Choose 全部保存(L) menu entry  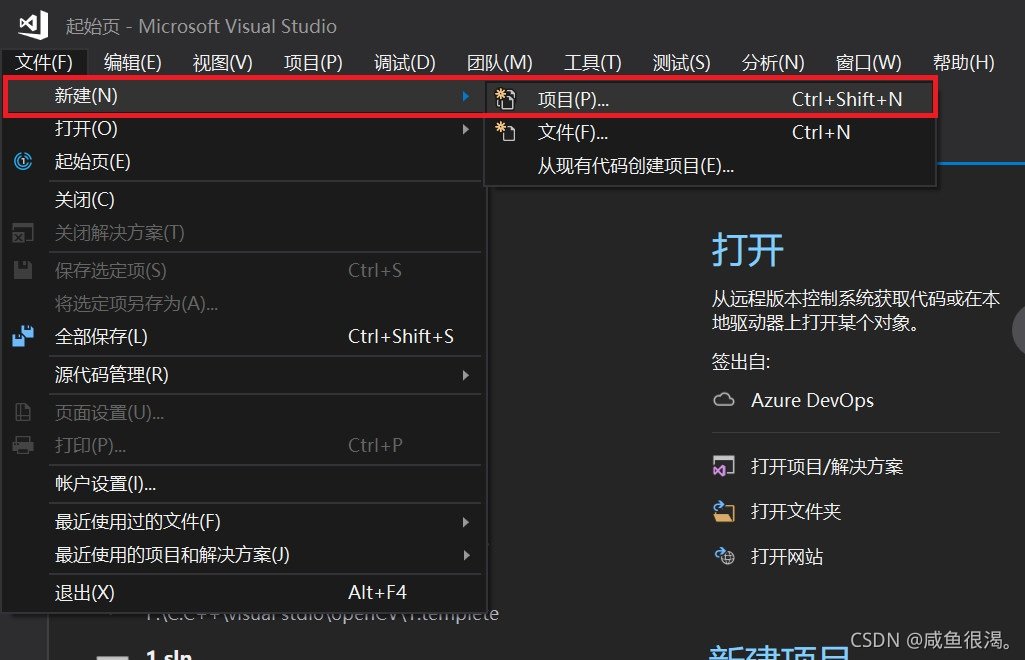(244, 337)
